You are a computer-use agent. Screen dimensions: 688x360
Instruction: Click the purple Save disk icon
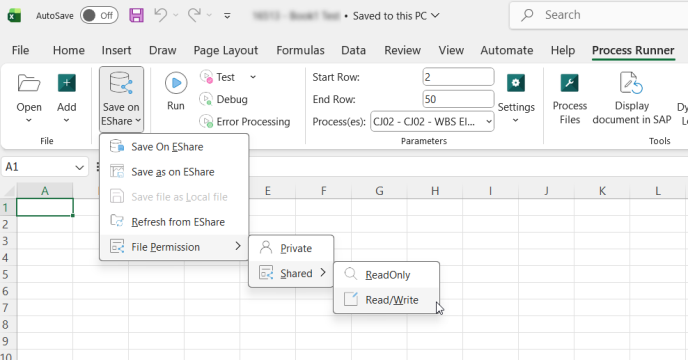click(x=136, y=15)
